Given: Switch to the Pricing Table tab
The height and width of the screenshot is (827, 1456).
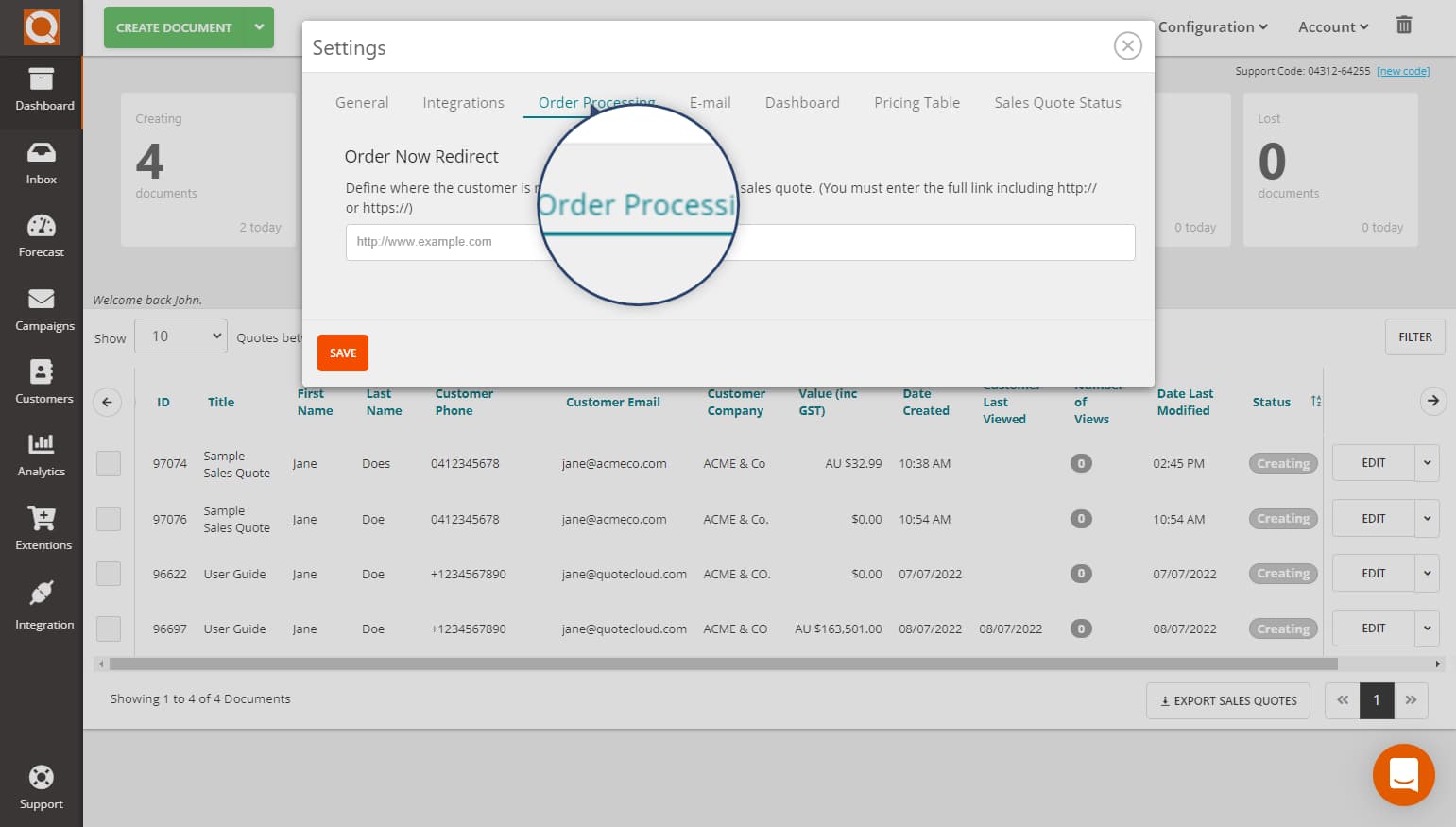Looking at the screenshot, I should (x=916, y=102).
